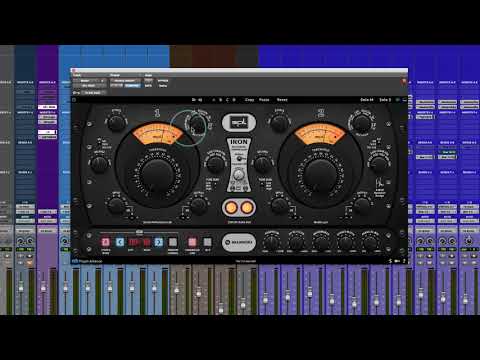Open the plugin insert selector under Track
The image size is (480, 360).
(x=90, y=86)
